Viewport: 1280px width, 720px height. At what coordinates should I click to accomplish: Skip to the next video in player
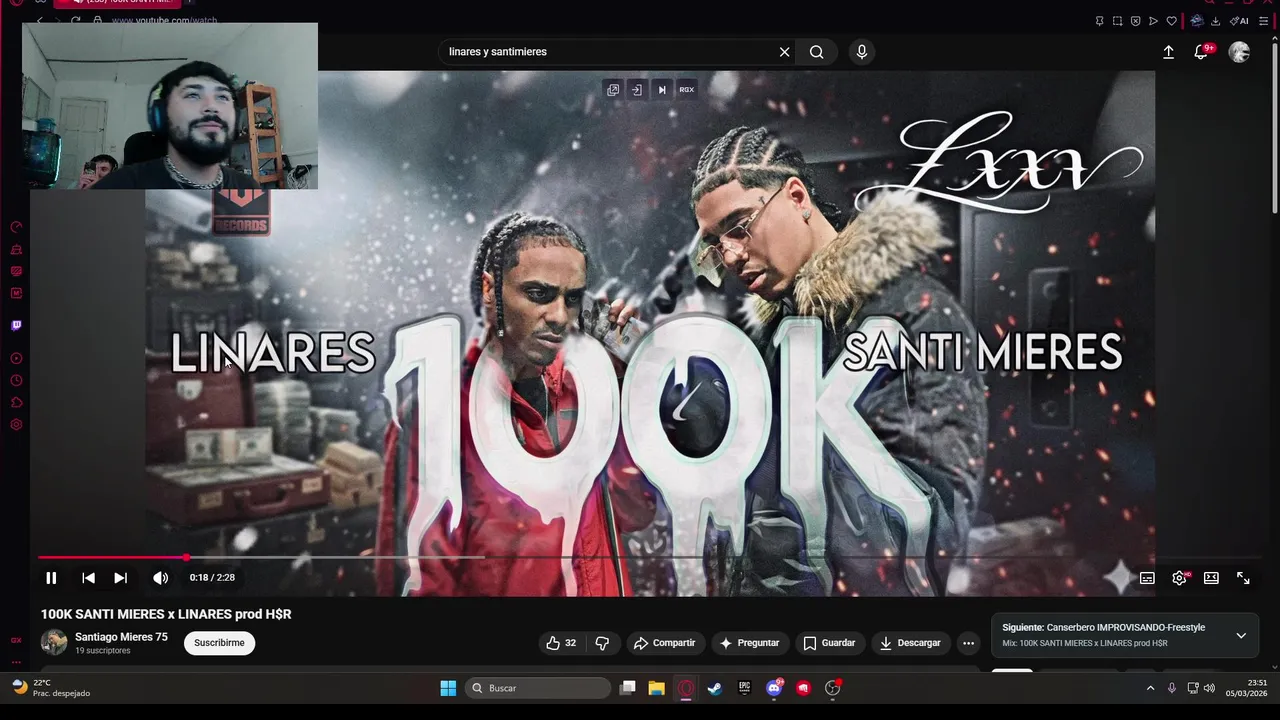pos(120,578)
